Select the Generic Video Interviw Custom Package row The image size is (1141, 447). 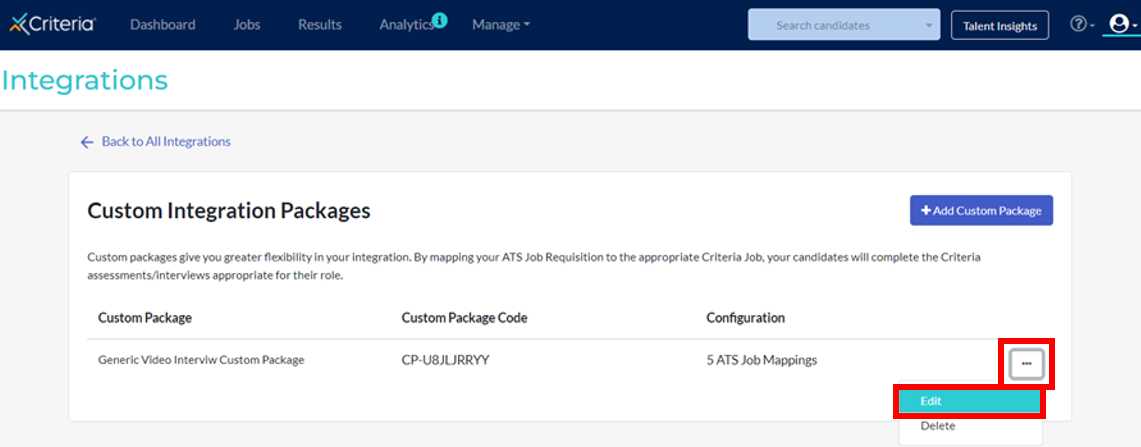coord(201,360)
